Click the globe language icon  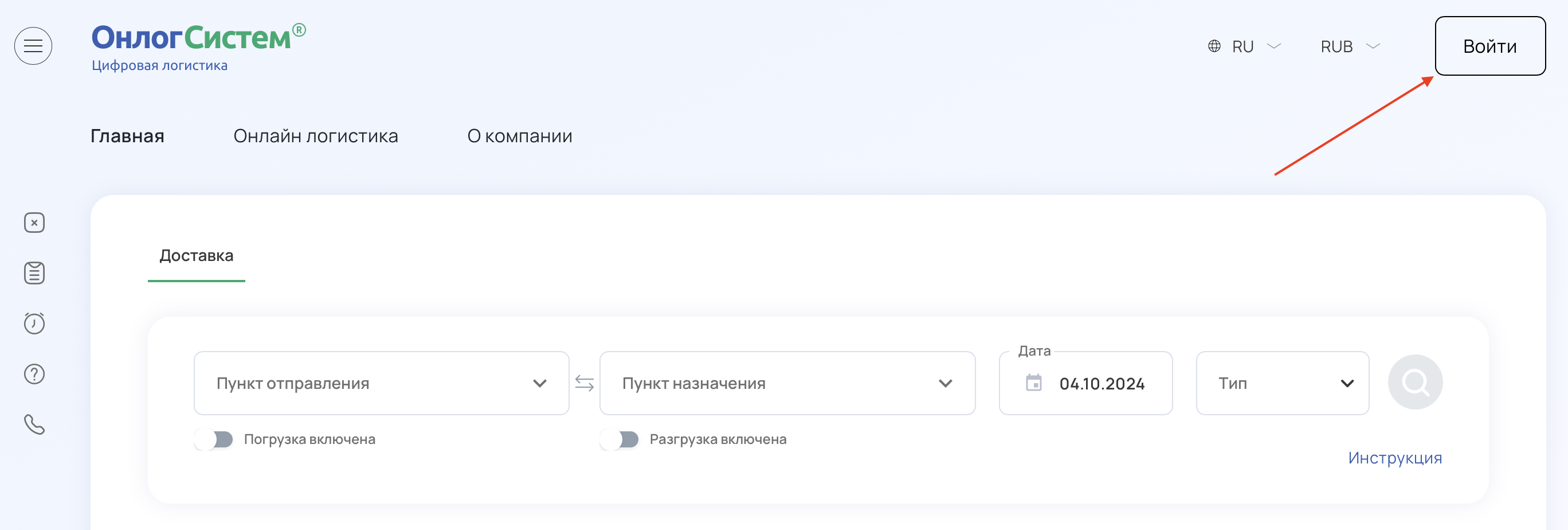click(x=1214, y=46)
